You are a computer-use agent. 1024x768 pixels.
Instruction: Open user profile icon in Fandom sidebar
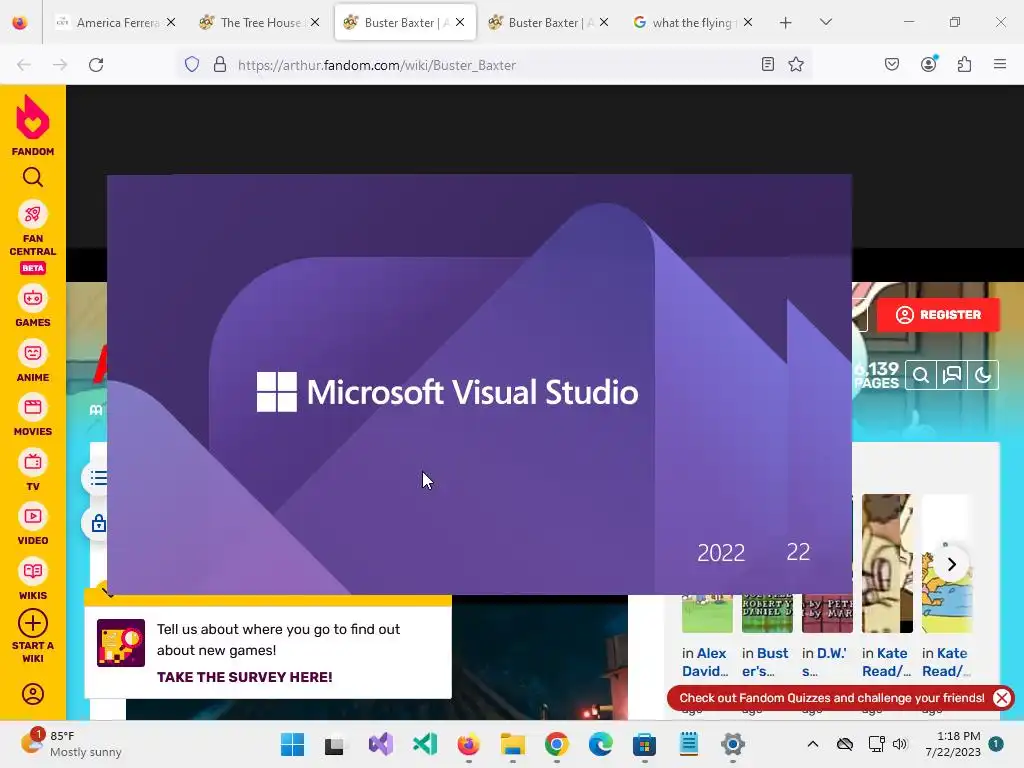tap(33, 694)
